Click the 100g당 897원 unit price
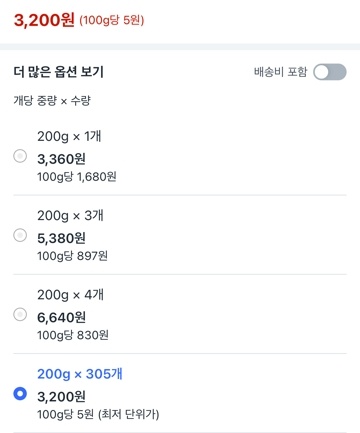The width and height of the screenshot is (360, 433). click(72, 256)
